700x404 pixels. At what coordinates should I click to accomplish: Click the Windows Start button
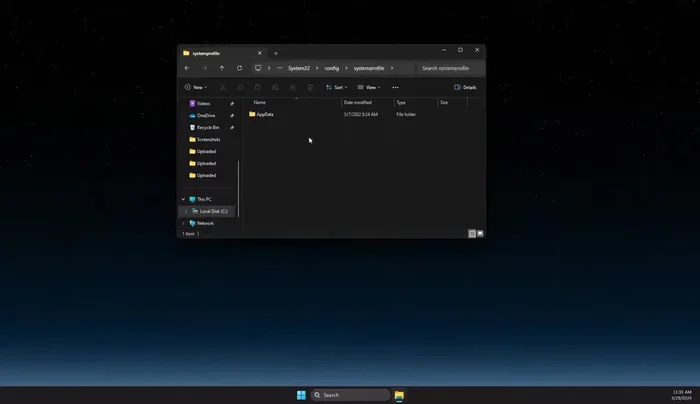click(x=301, y=395)
